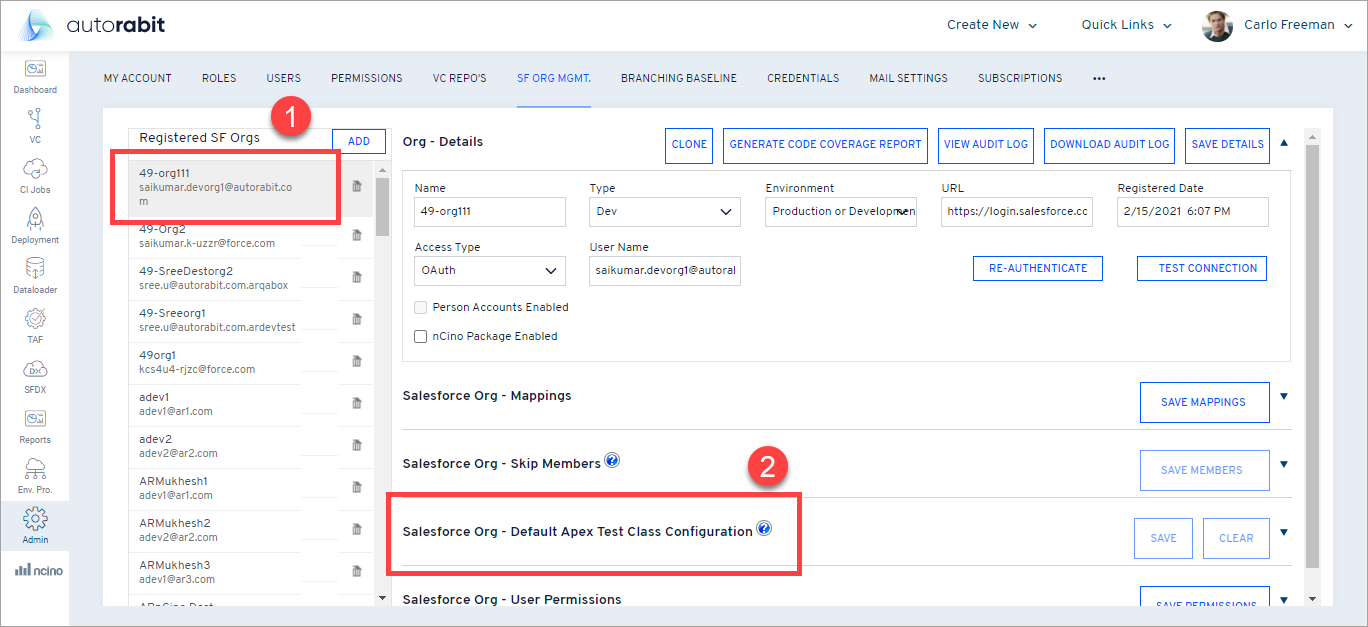The image size is (1368, 627).
Task: Click the Generate Code Coverage Report button
Action: pyautogui.click(x=825, y=145)
